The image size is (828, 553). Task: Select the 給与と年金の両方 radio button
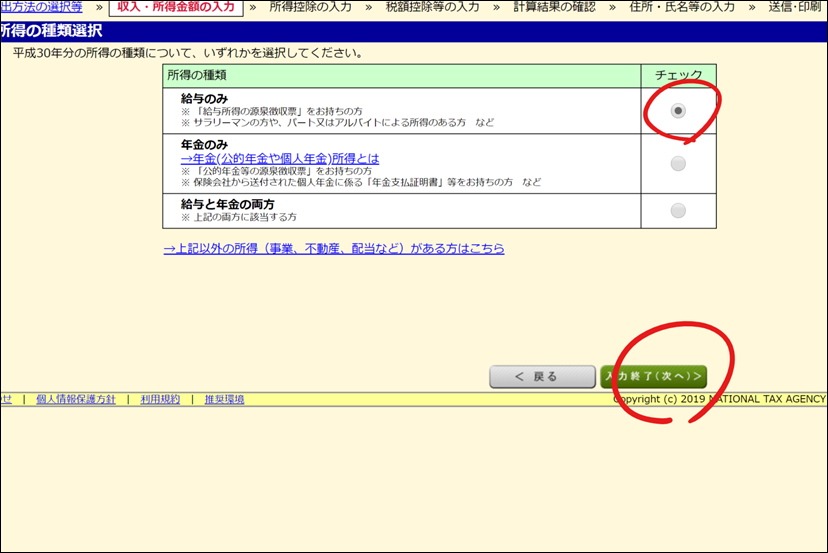[x=678, y=210]
